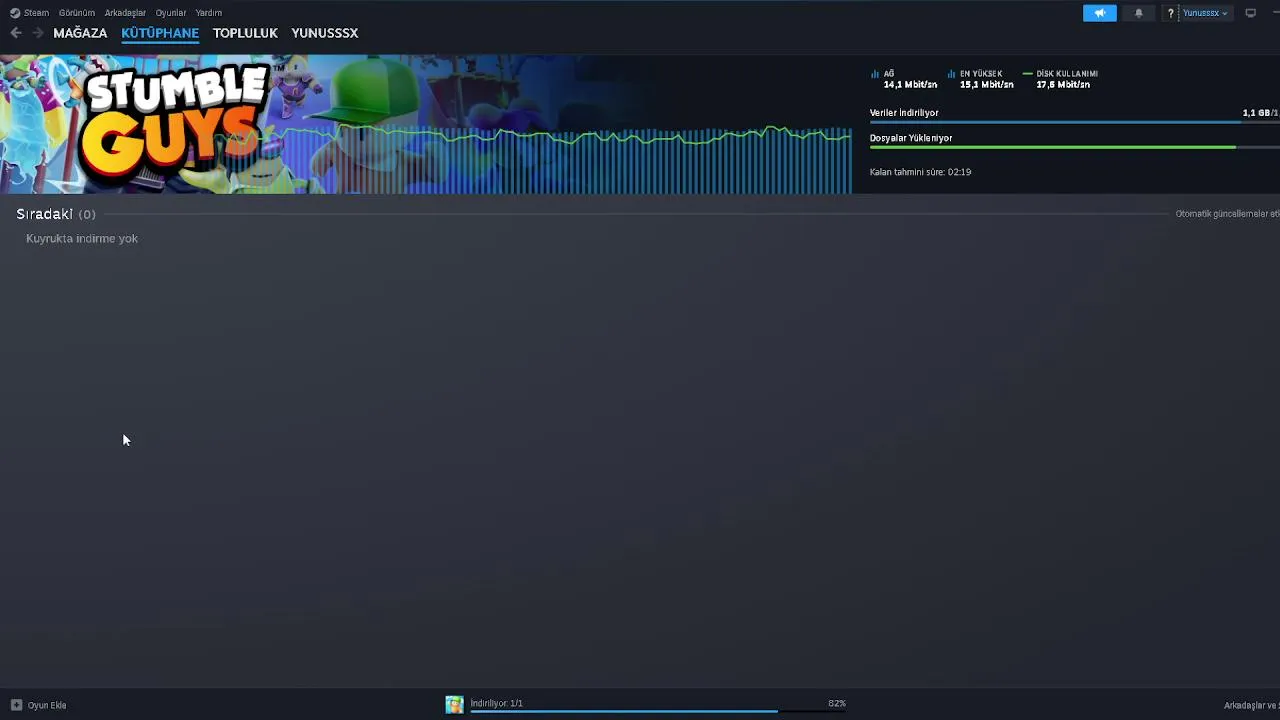Open the bell notifications icon
1280x720 pixels.
(x=1138, y=13)
